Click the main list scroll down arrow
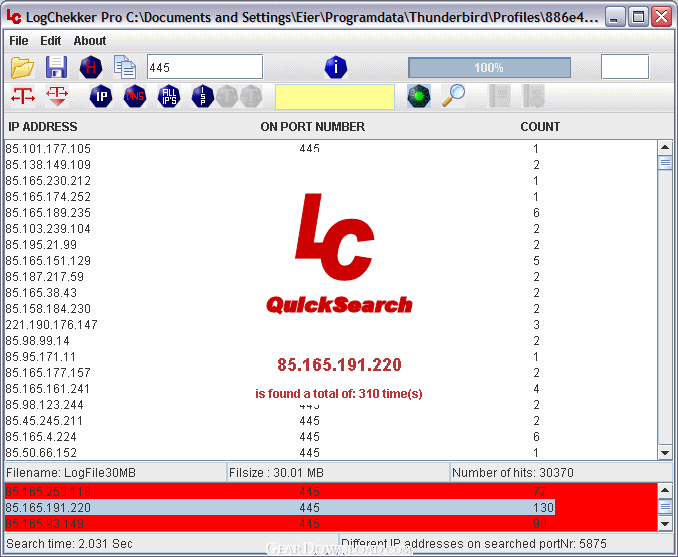 point(665,453)
